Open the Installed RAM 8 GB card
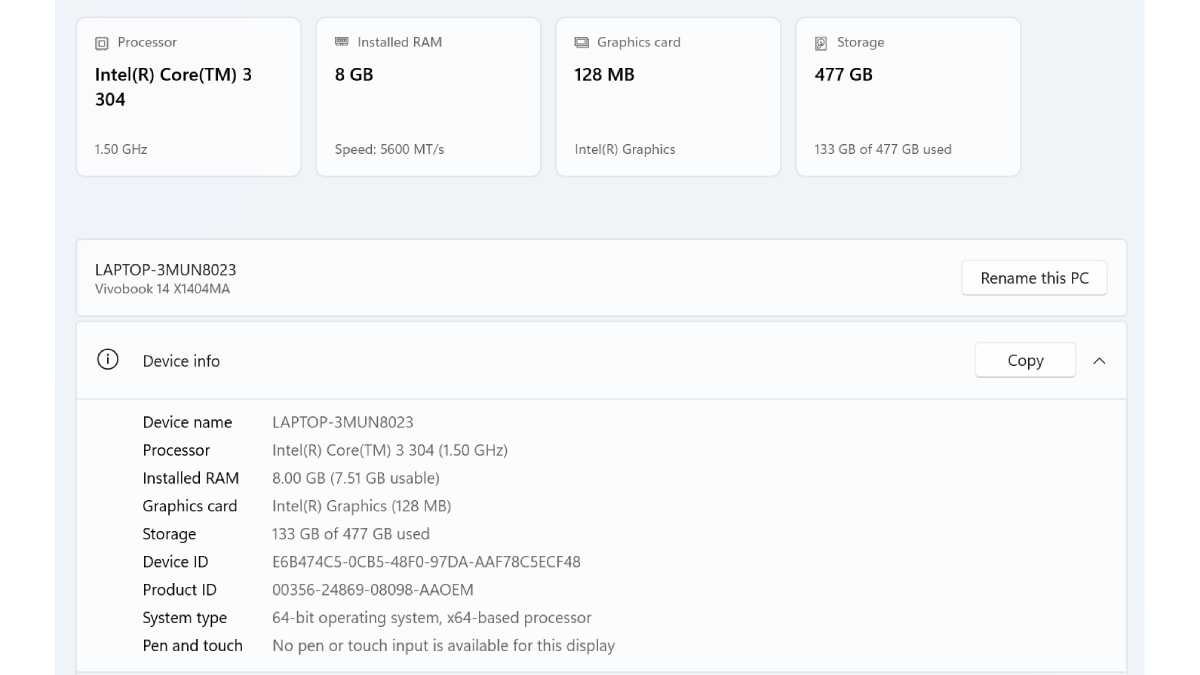Image resolution: width=1200 pixels, height=675 pixels. (x=428, y=97)
